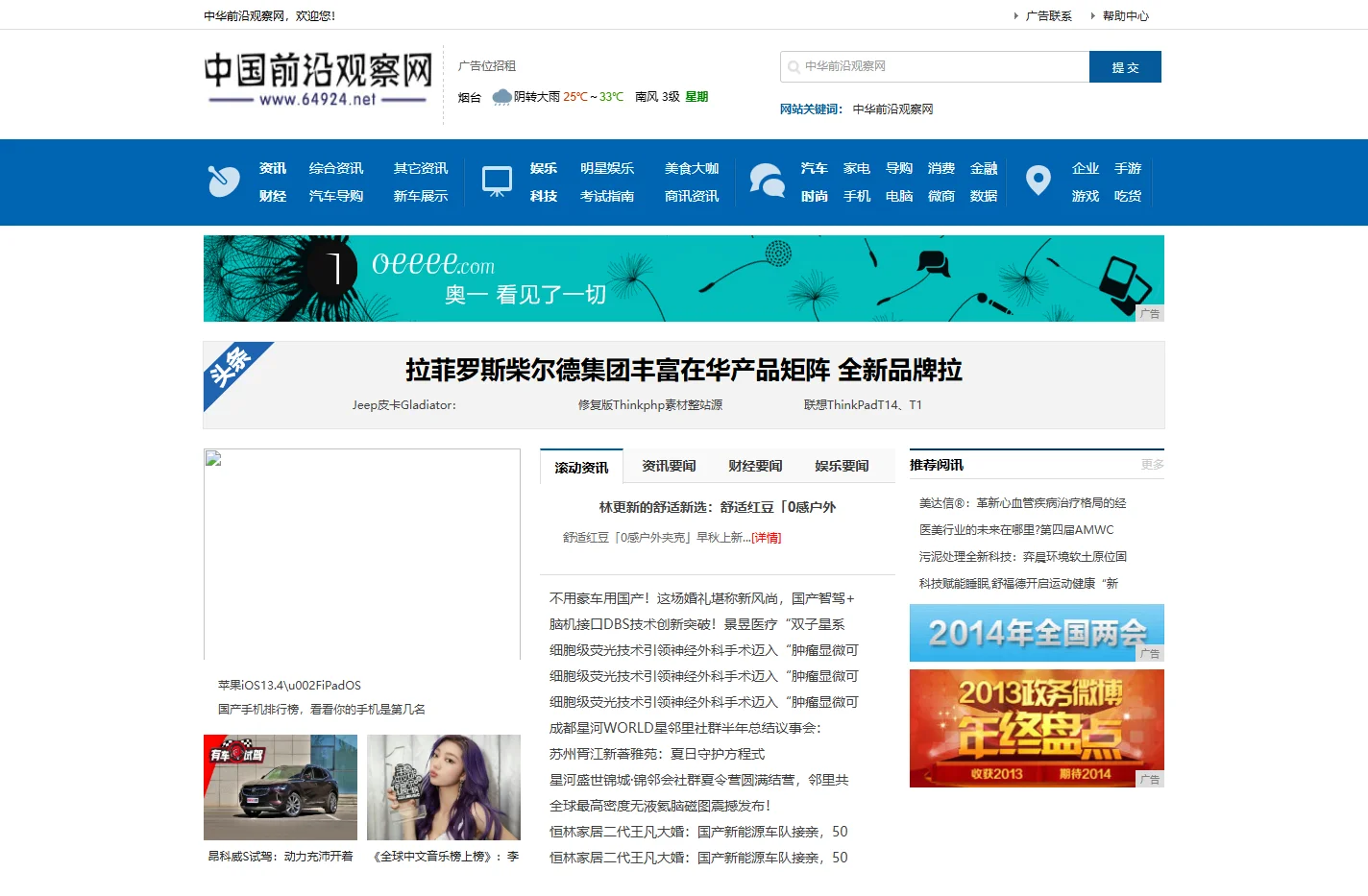Open 考试指南 navigation link
The image size is (1368, 896).
pos(607,196)
